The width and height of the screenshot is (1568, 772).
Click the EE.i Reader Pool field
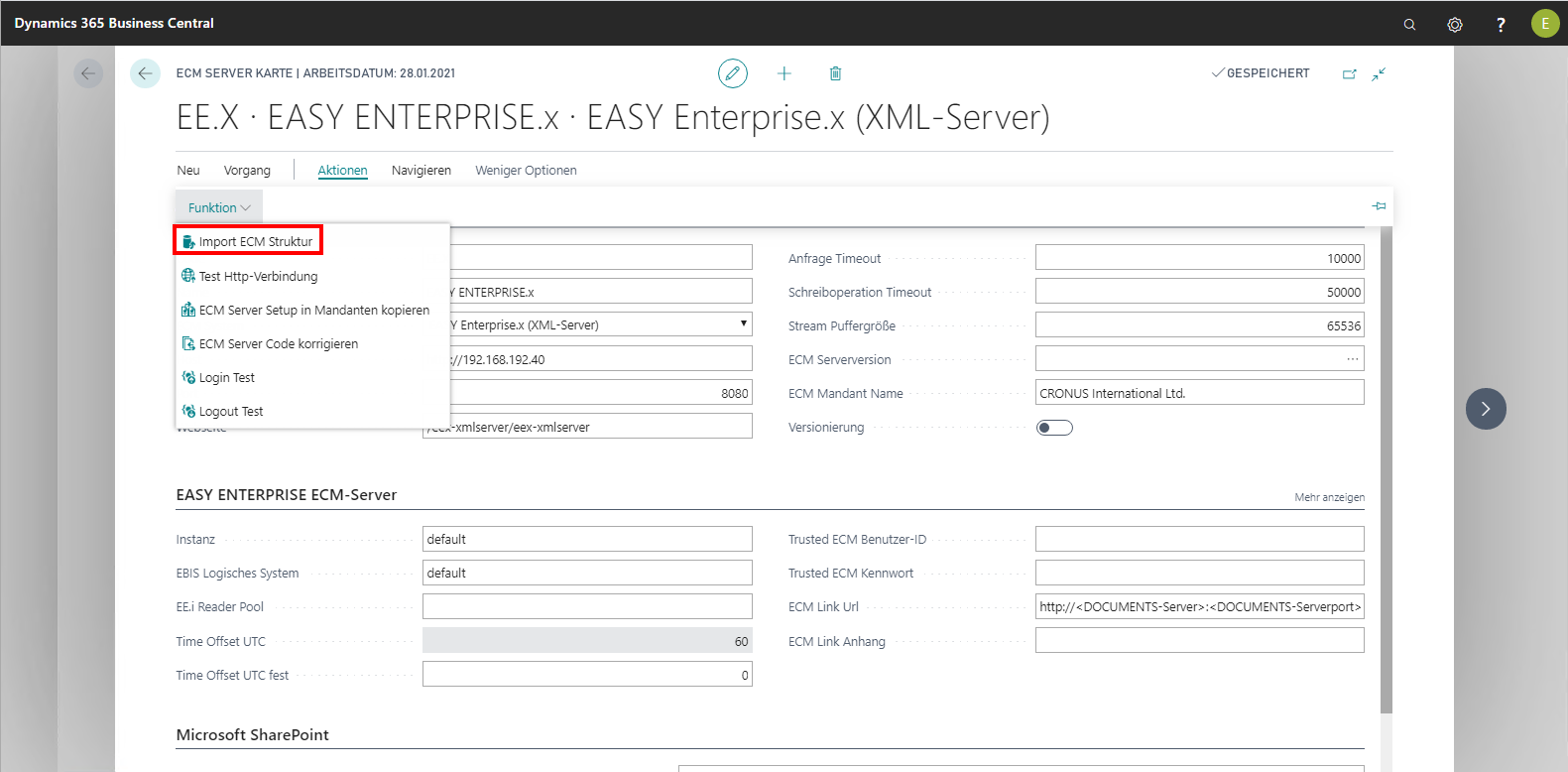point(587,606)
